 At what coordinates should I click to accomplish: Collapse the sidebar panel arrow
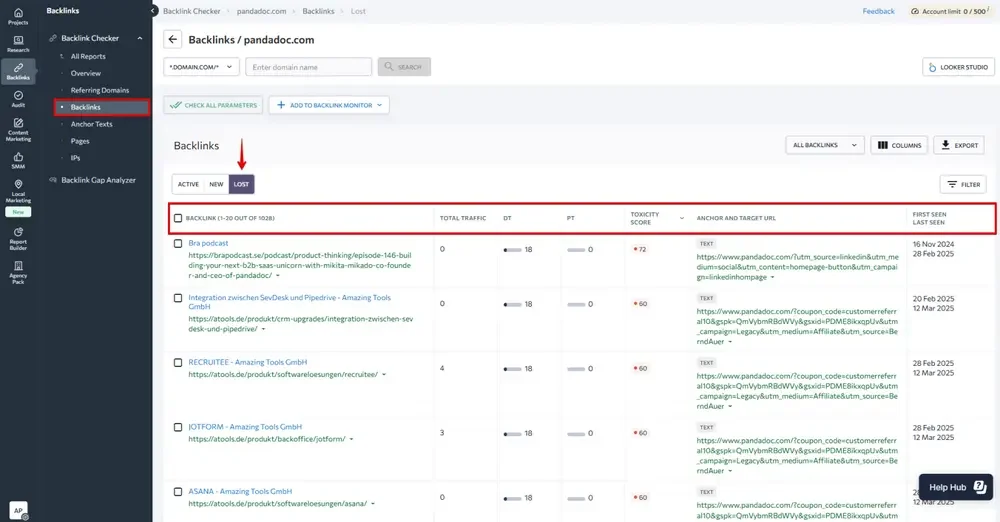[x=154, y=11]
